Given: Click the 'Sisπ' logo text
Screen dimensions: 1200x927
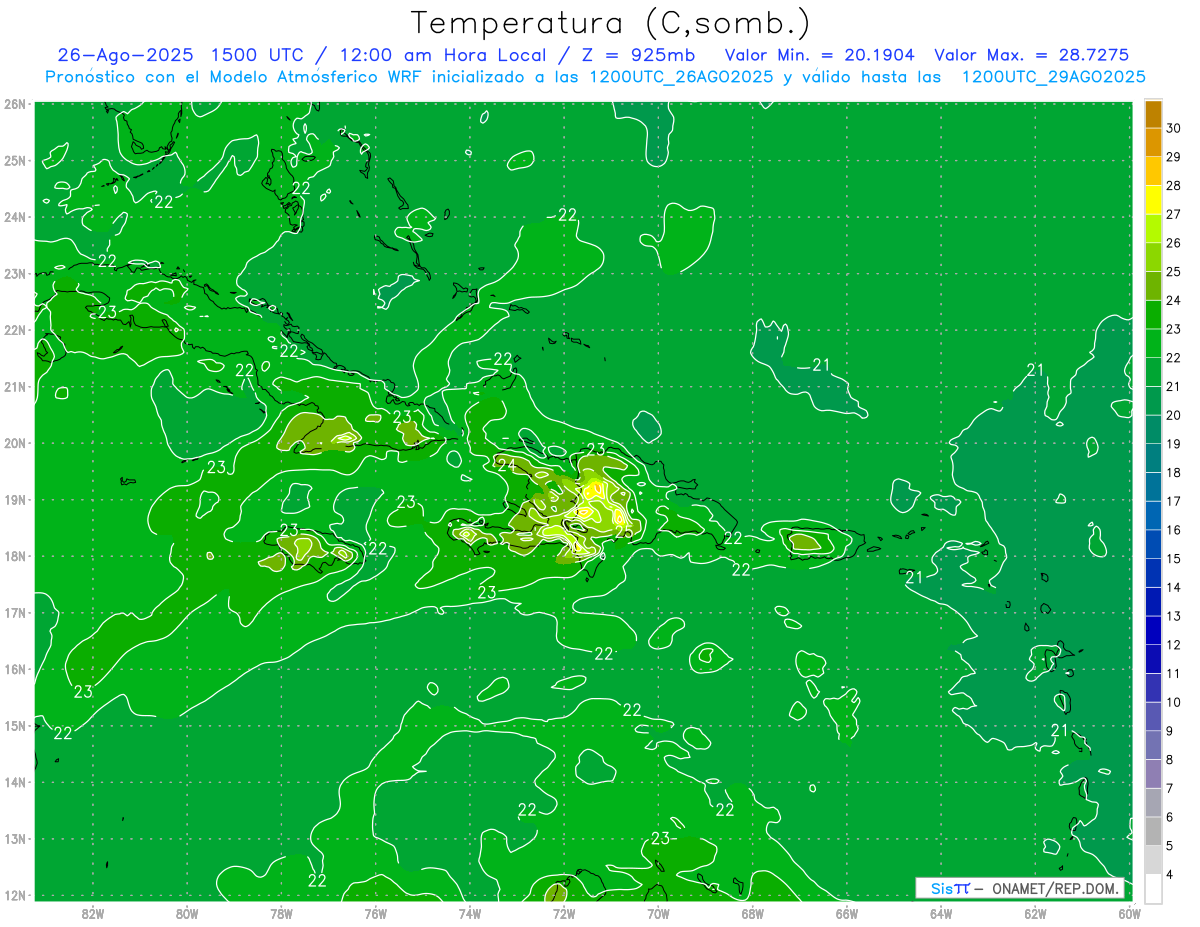Looking at the screenshot, I should 950,889.
